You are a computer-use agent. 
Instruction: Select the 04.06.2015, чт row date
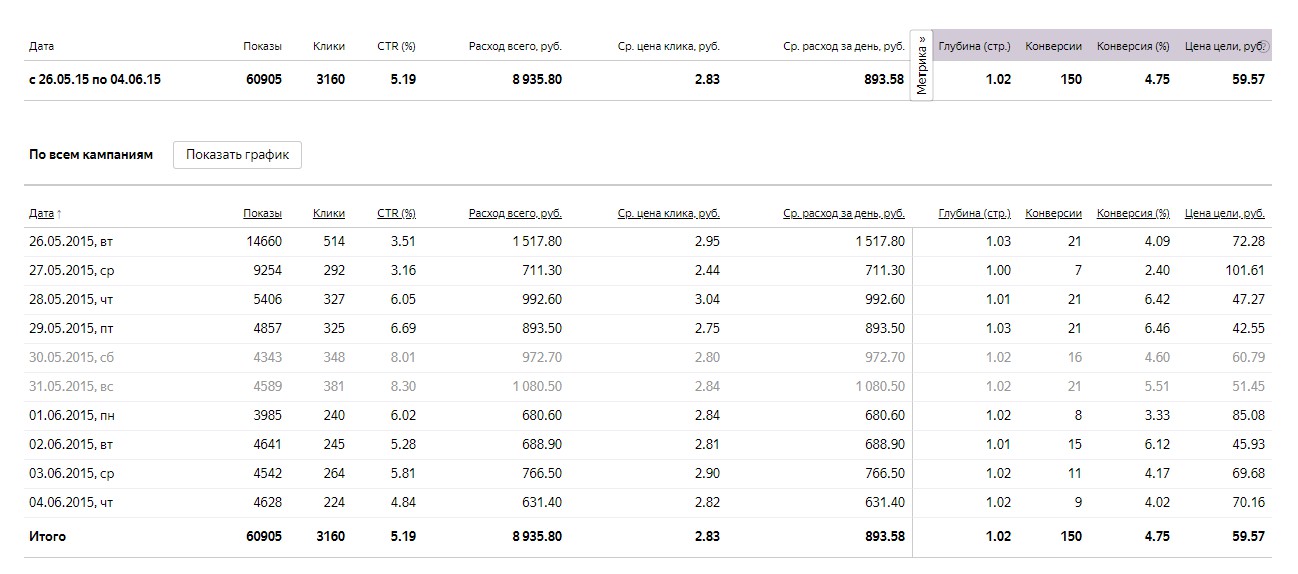click(72, 502)
